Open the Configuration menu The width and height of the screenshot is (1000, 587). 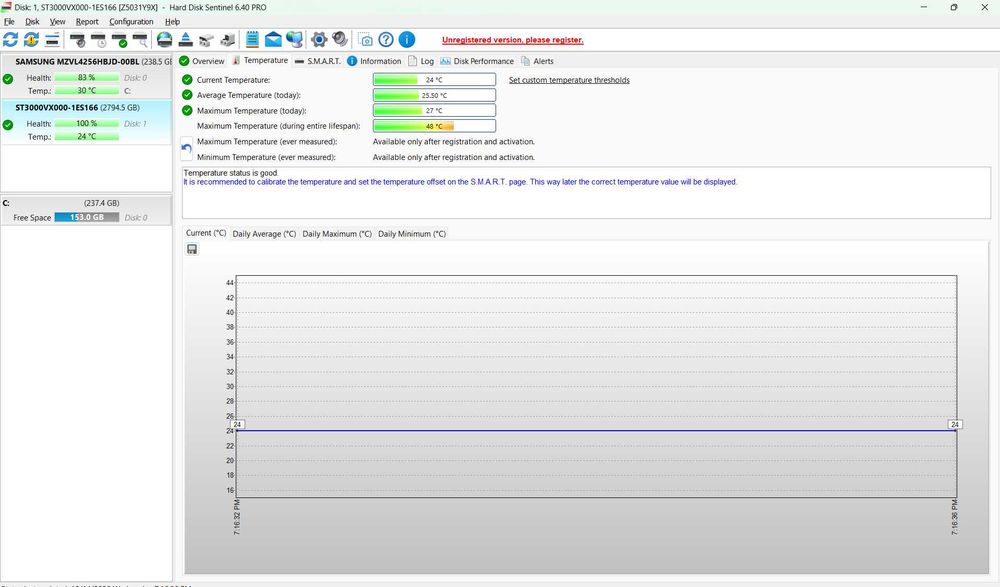pos(131,22)
